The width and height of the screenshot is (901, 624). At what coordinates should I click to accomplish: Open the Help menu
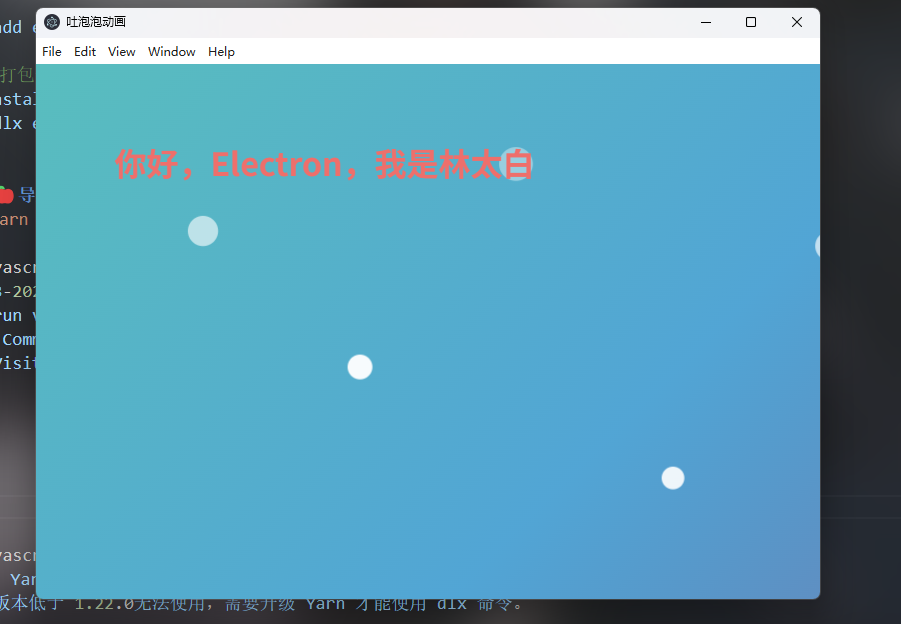pos(221,52)
